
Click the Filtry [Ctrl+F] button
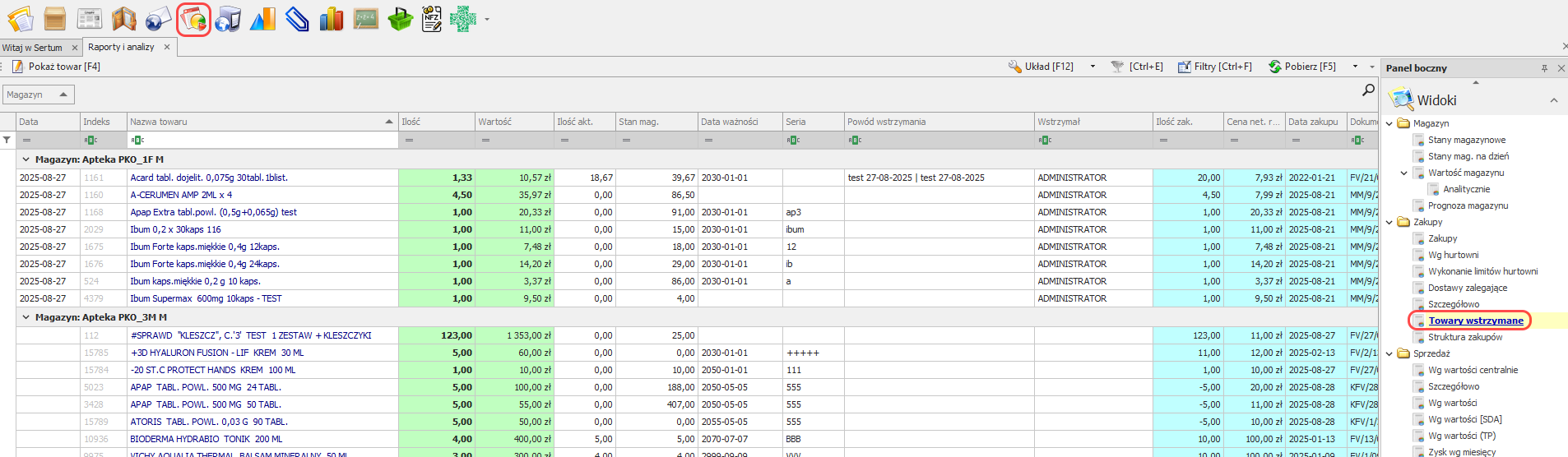point(1214,67)
